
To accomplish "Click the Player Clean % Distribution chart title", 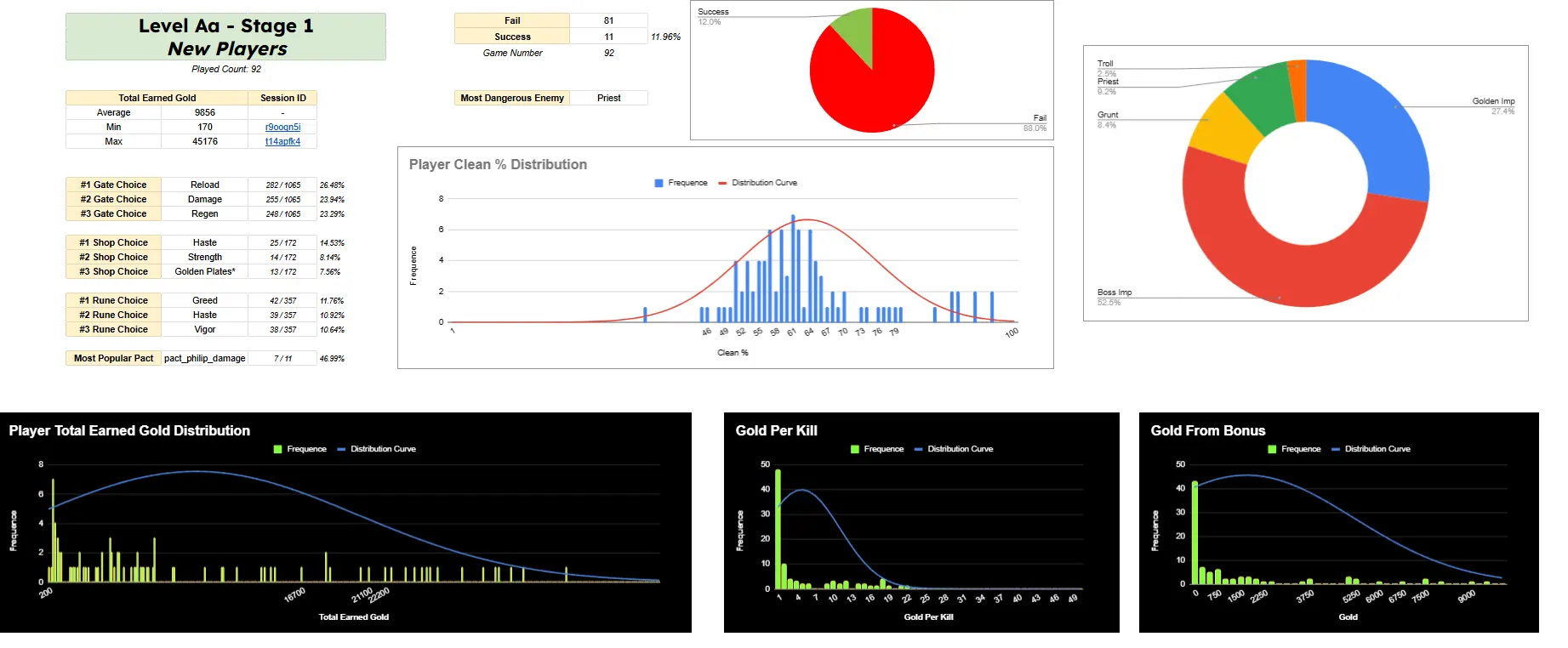I will (x=498, y=164).
